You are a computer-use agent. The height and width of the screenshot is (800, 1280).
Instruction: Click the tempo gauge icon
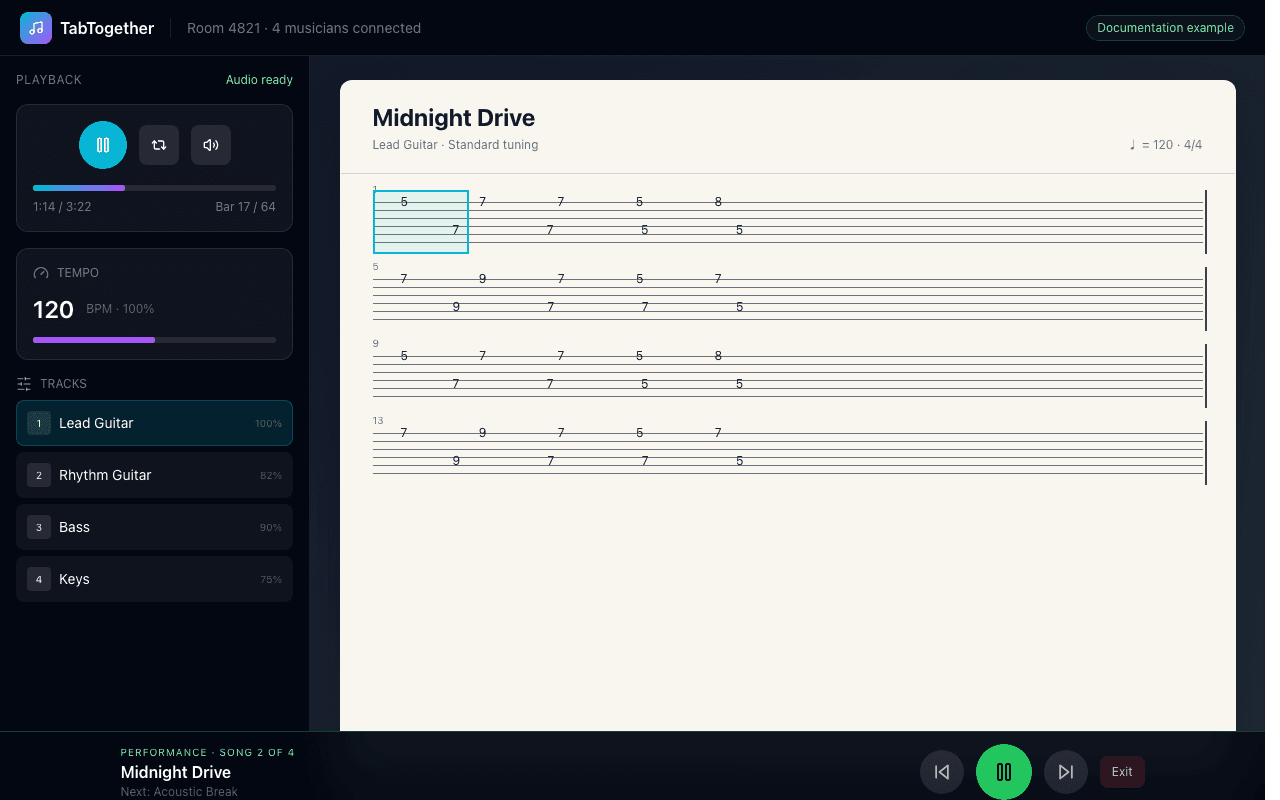click(41, 273)
